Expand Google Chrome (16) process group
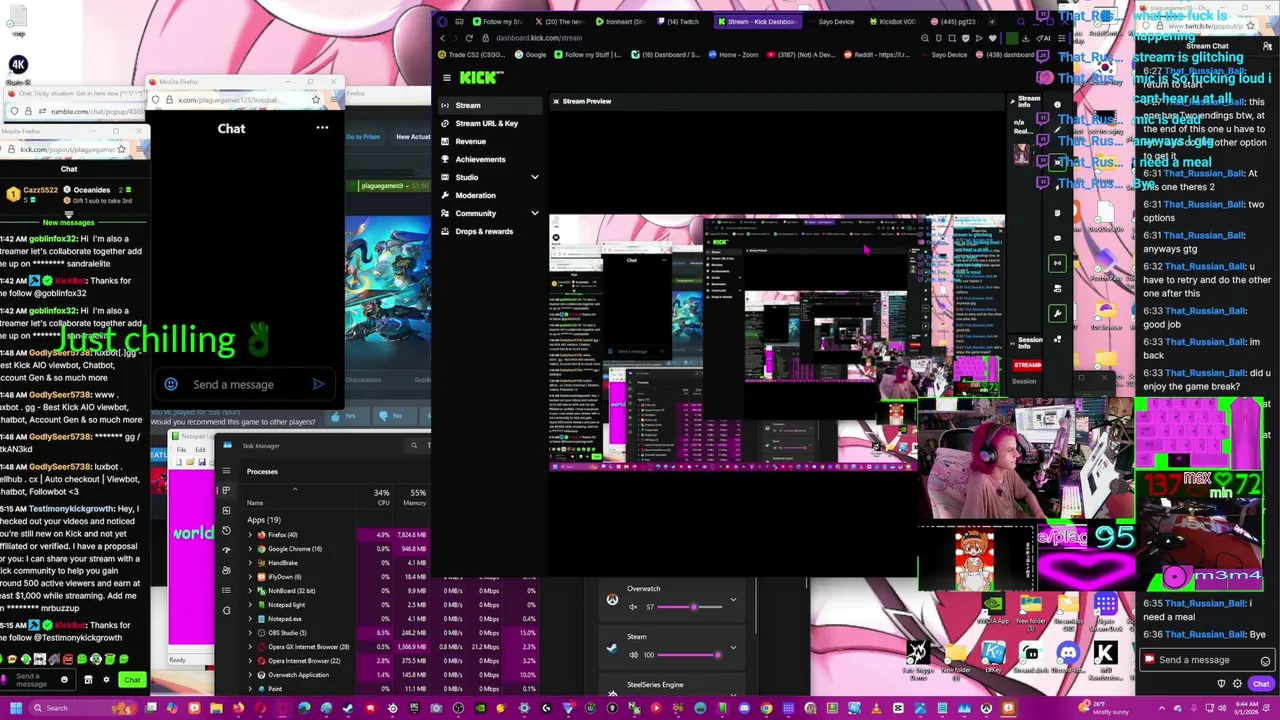This screenshot has height=720, width=1280. 250,549
